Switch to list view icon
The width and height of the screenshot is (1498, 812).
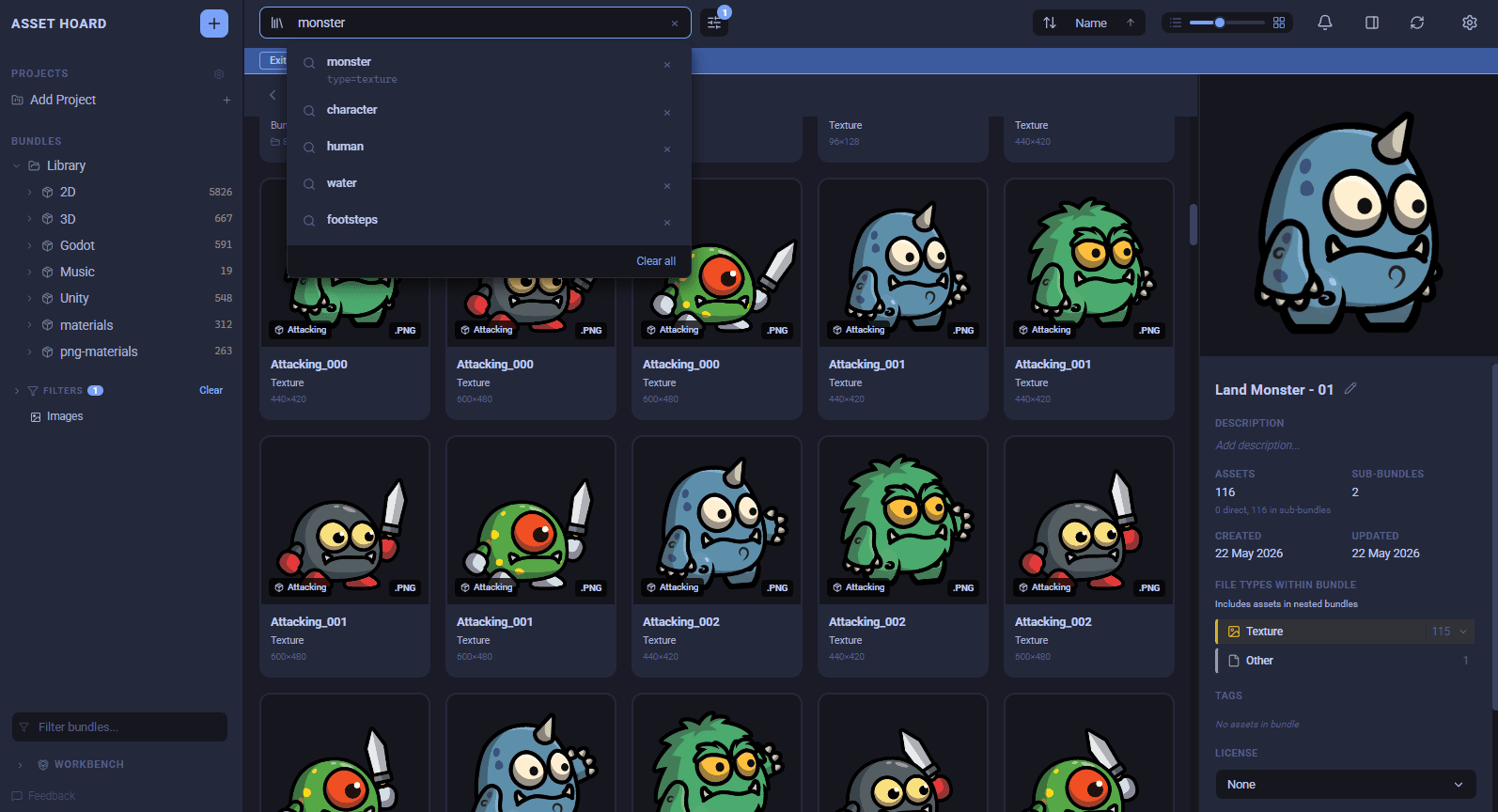pyautogui.click(x=1176, y=23)
